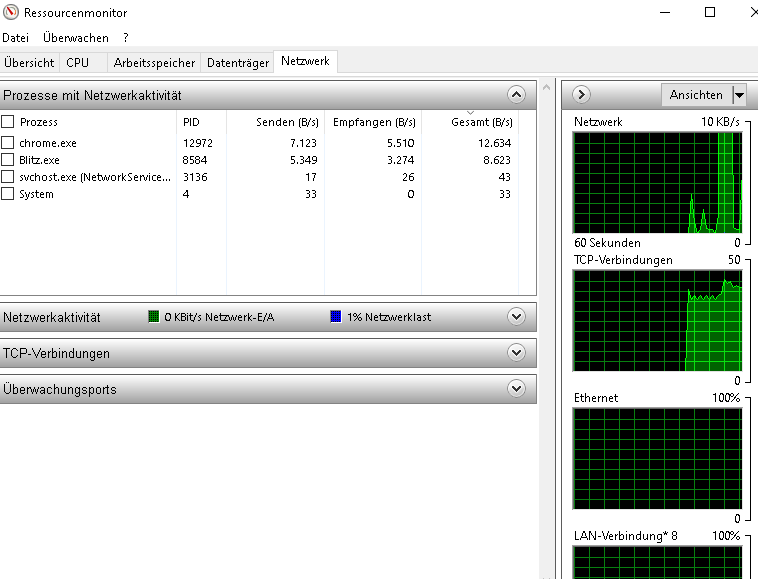Click the Ethernet utilization graph
The width and height of the screenshot is (758, 579).
coord(657,459)
